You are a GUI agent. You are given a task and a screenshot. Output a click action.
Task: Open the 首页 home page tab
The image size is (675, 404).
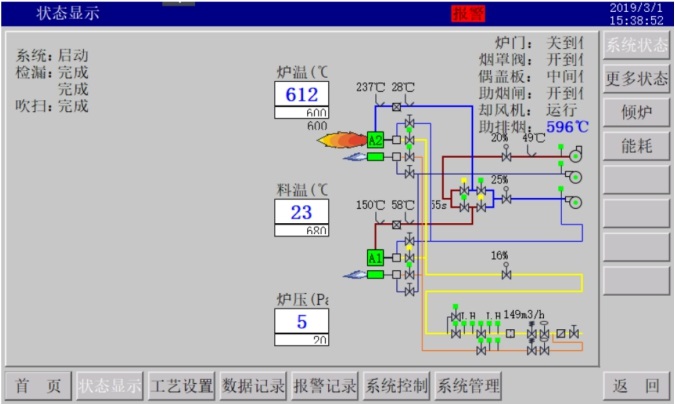pos(38,385)
